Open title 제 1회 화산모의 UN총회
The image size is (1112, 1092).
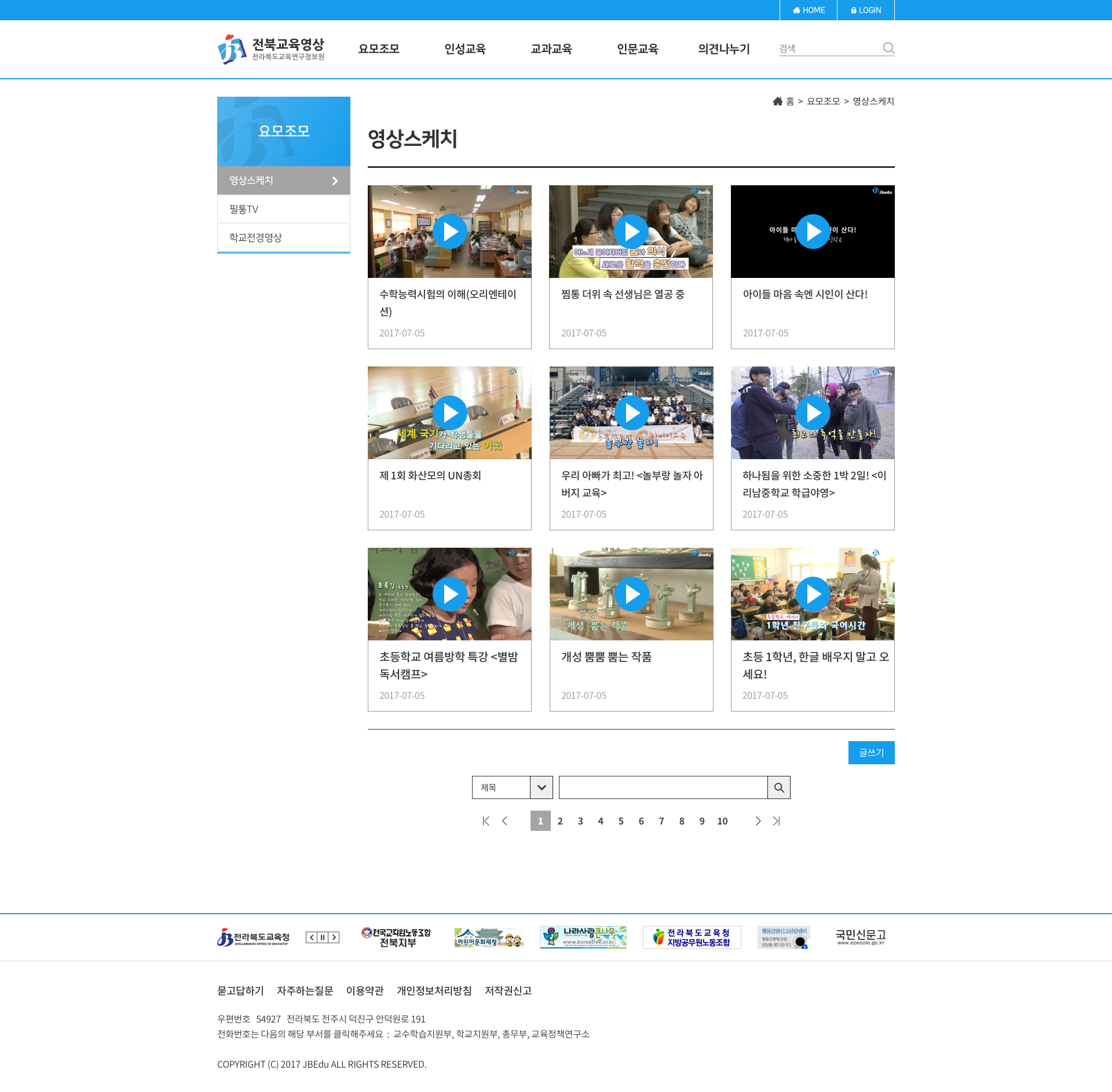click(x=430, y=475)
